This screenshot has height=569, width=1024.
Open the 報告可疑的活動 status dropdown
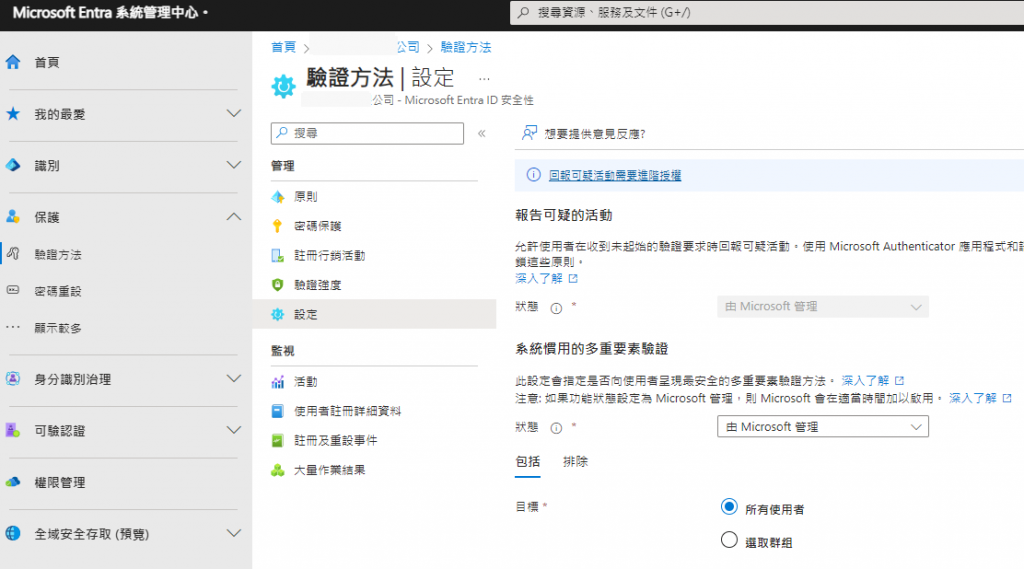822,306
